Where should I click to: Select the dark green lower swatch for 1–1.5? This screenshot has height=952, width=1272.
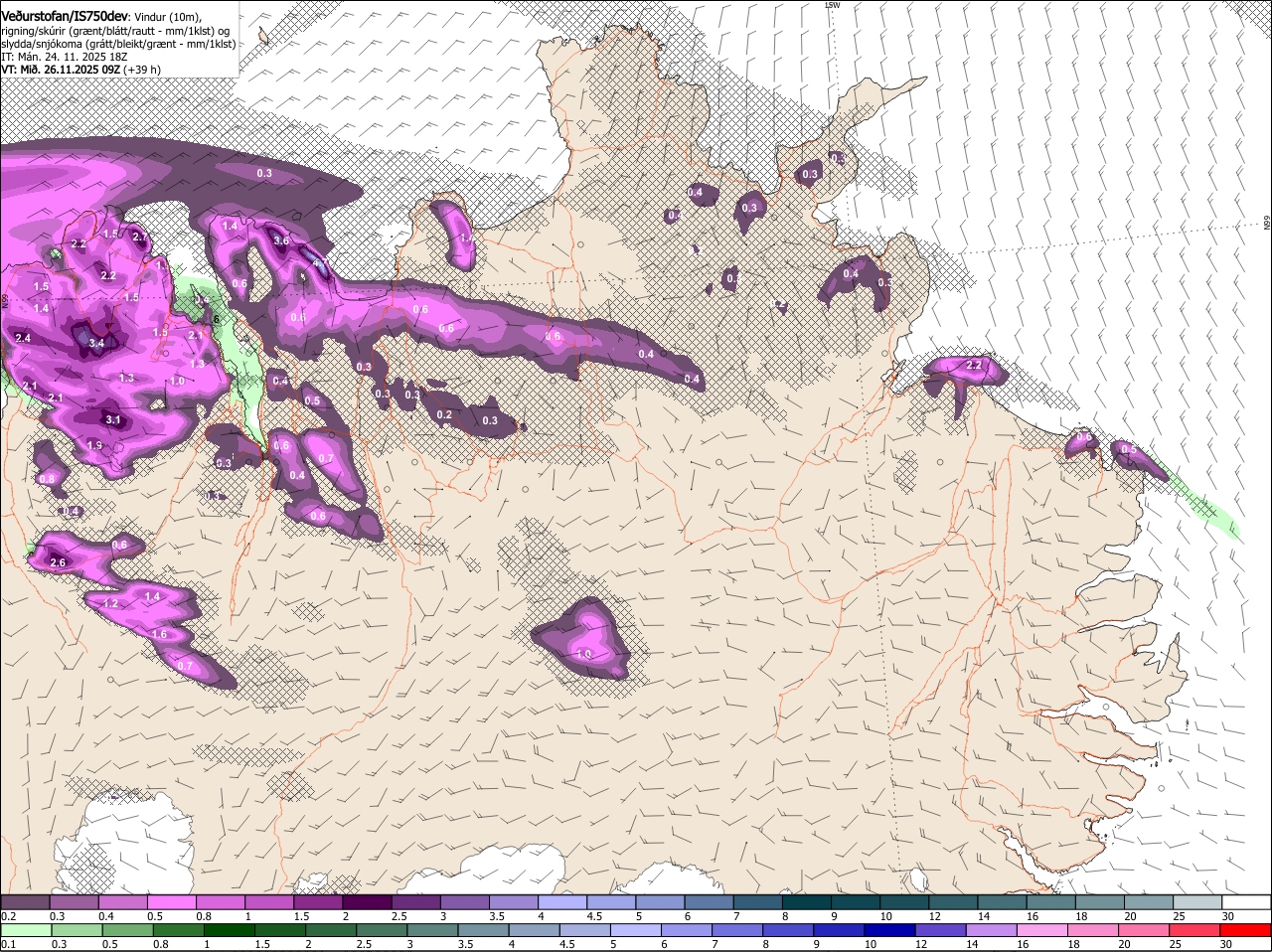[x=230, y=930]
